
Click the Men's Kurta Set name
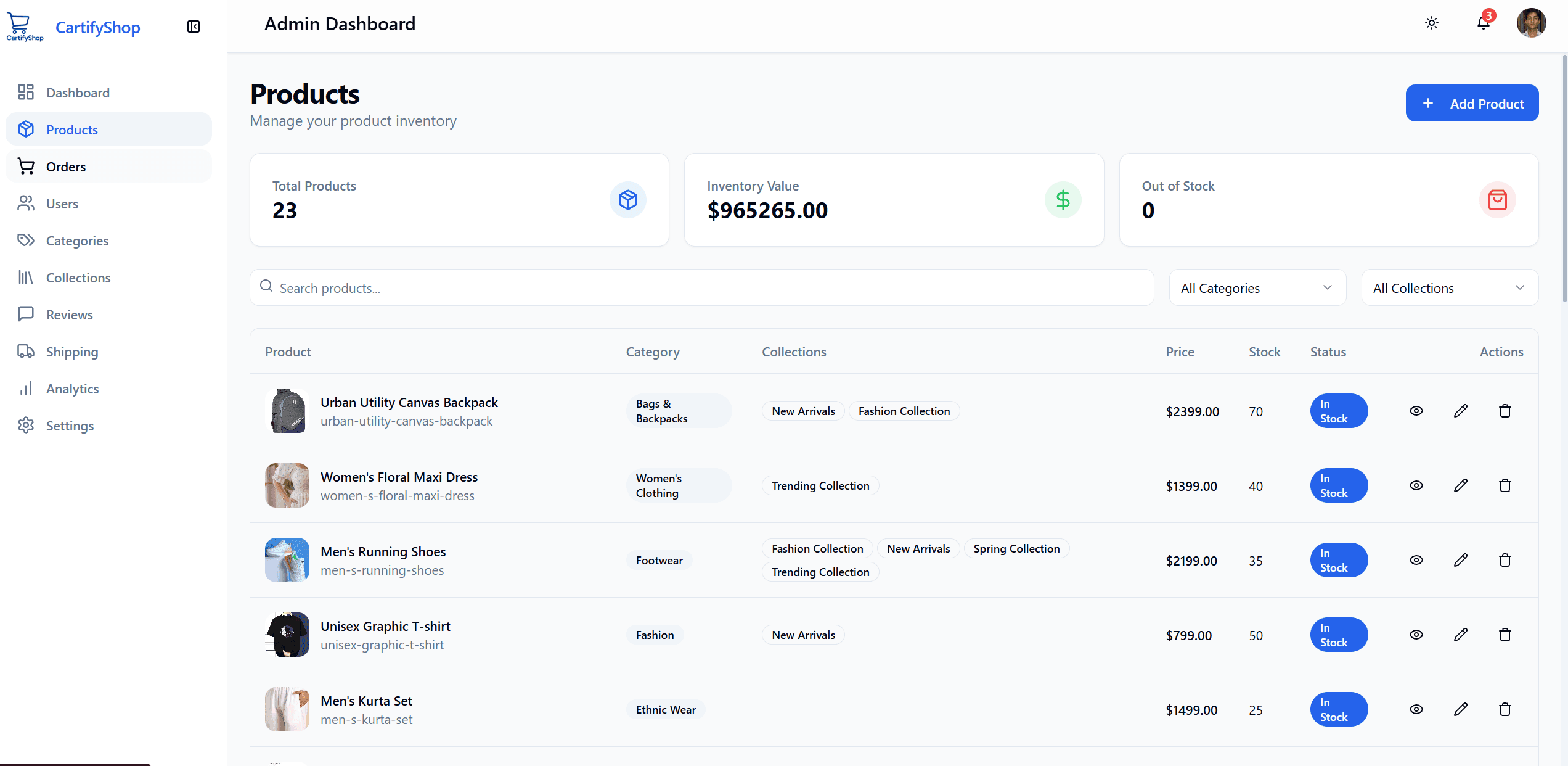point(367,701)
